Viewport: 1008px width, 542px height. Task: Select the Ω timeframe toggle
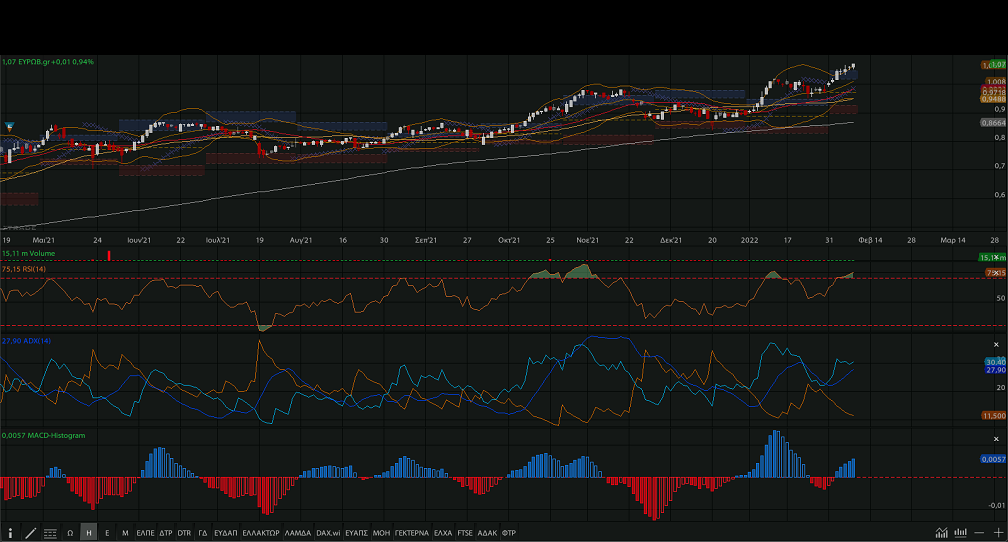tap(70, 533)
